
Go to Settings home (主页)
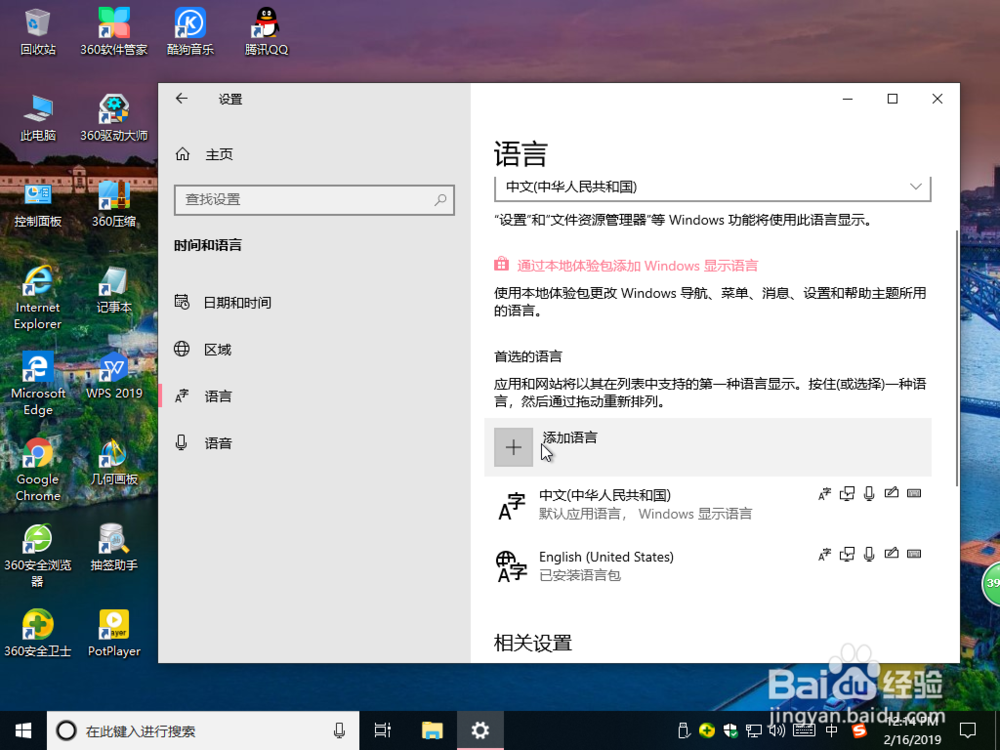coord(204,154)
